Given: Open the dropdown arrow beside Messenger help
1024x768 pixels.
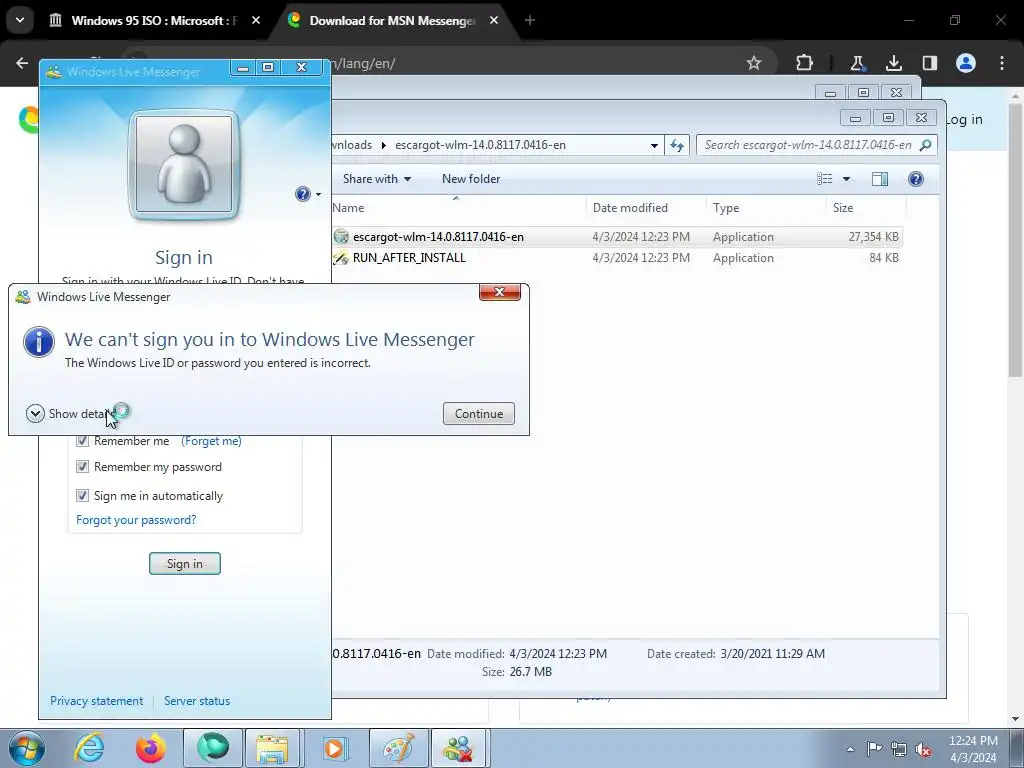Looking at the screenshot, I should 319,194.
